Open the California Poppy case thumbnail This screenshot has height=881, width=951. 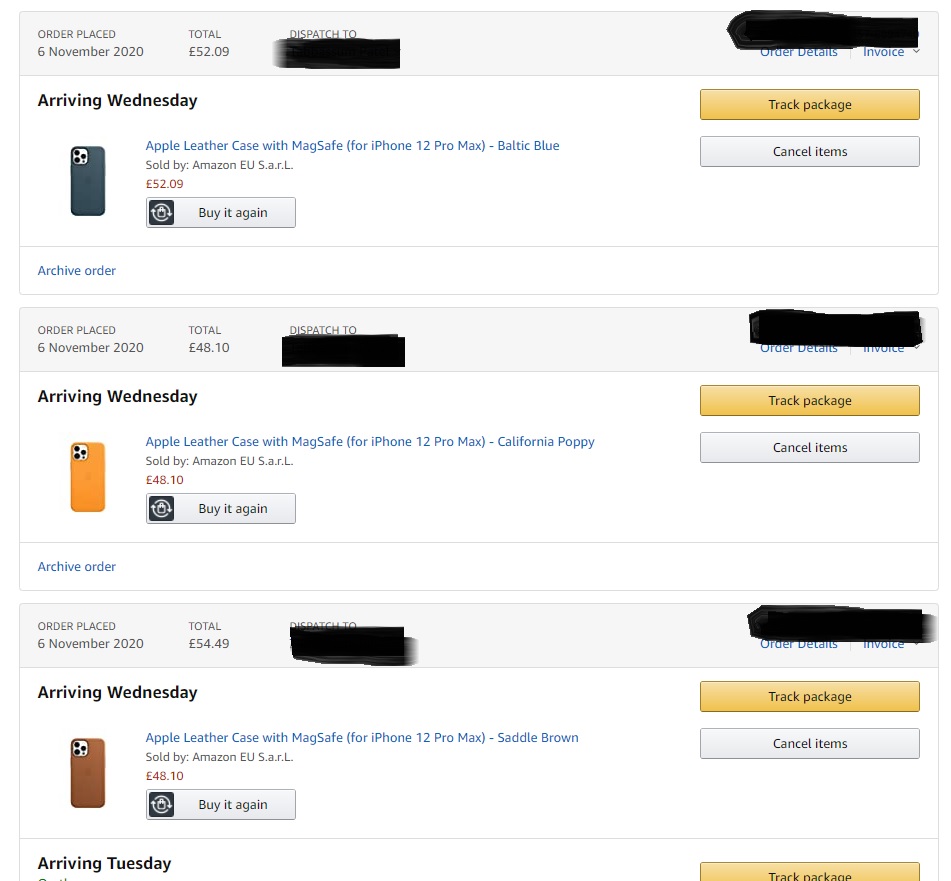[x=88, y=476]
